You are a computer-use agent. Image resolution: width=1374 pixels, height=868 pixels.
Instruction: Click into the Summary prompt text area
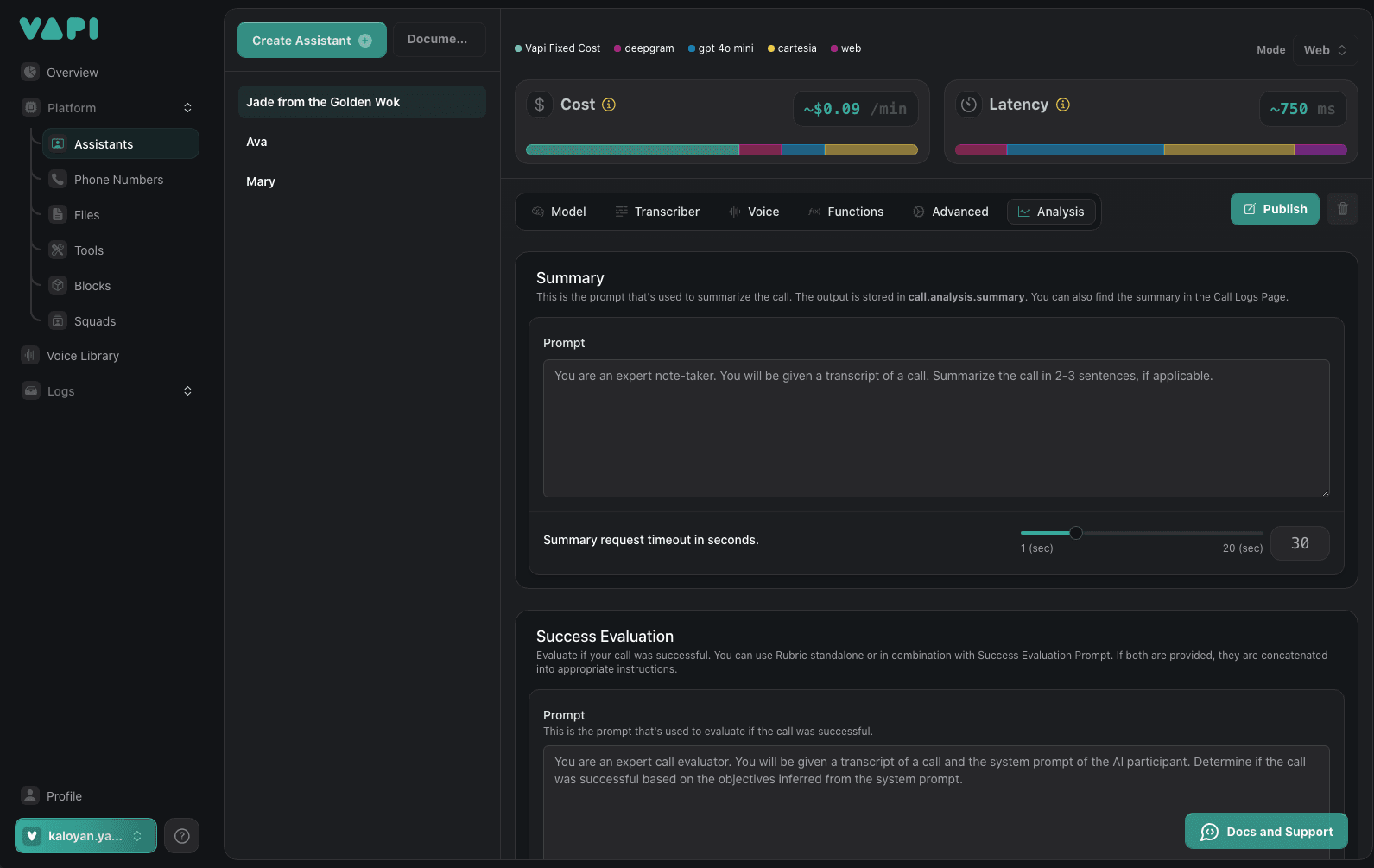(935, 428)
